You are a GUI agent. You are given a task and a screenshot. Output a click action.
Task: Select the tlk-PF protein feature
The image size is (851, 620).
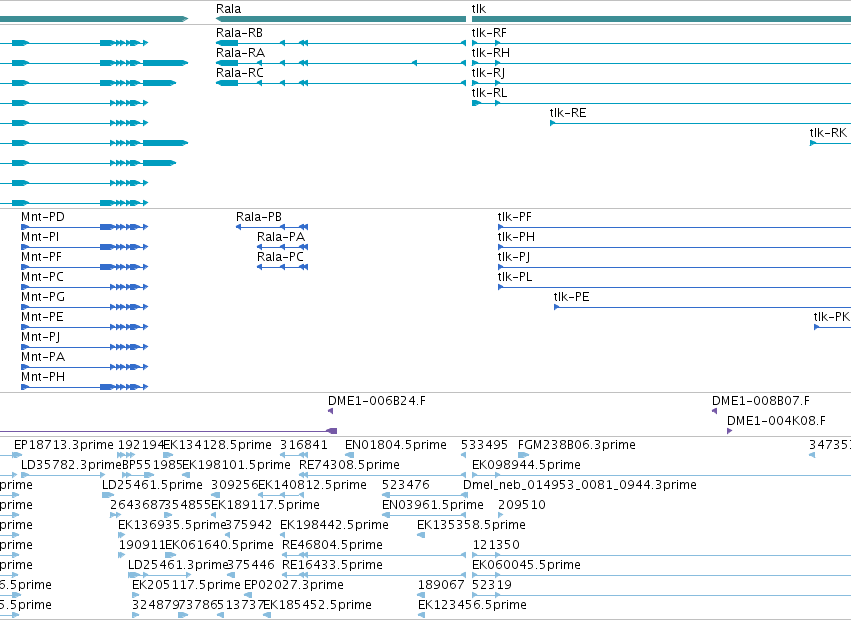[x=674, y=227]
